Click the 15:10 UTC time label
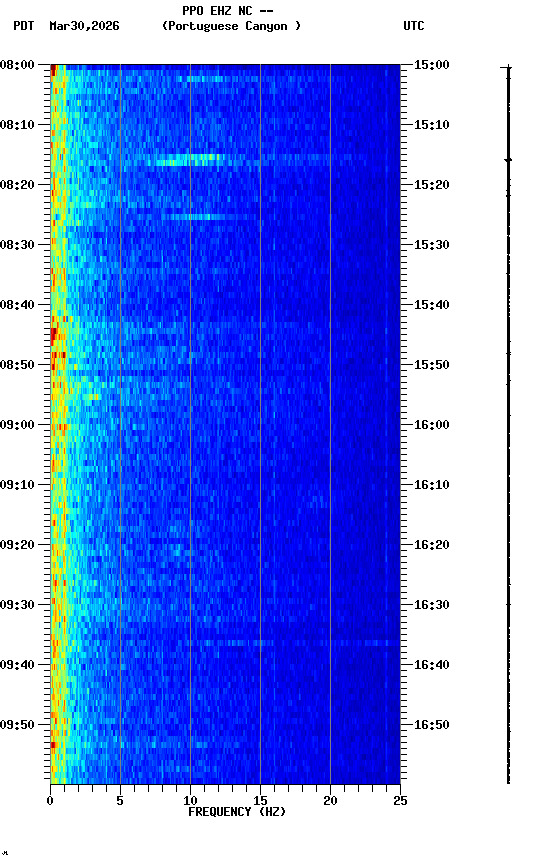Screen dimensions: 552x864 432,125
